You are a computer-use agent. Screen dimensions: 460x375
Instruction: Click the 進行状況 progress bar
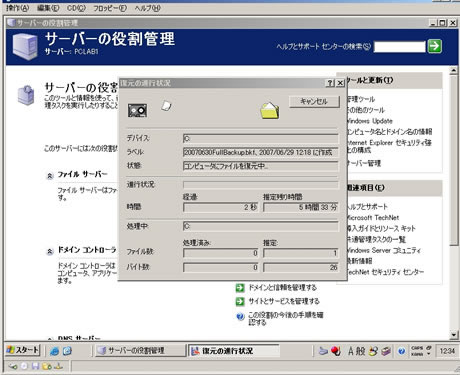pos(261,184)
